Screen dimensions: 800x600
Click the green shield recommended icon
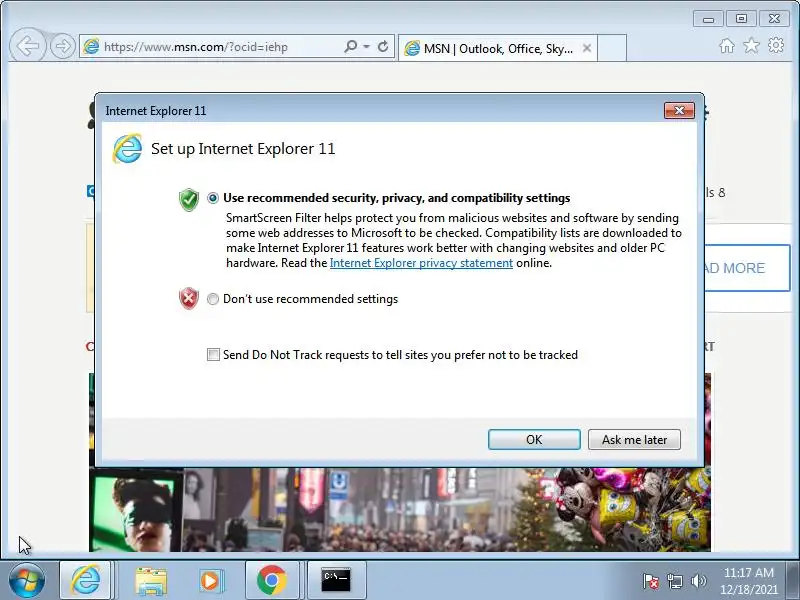point(189,199)
